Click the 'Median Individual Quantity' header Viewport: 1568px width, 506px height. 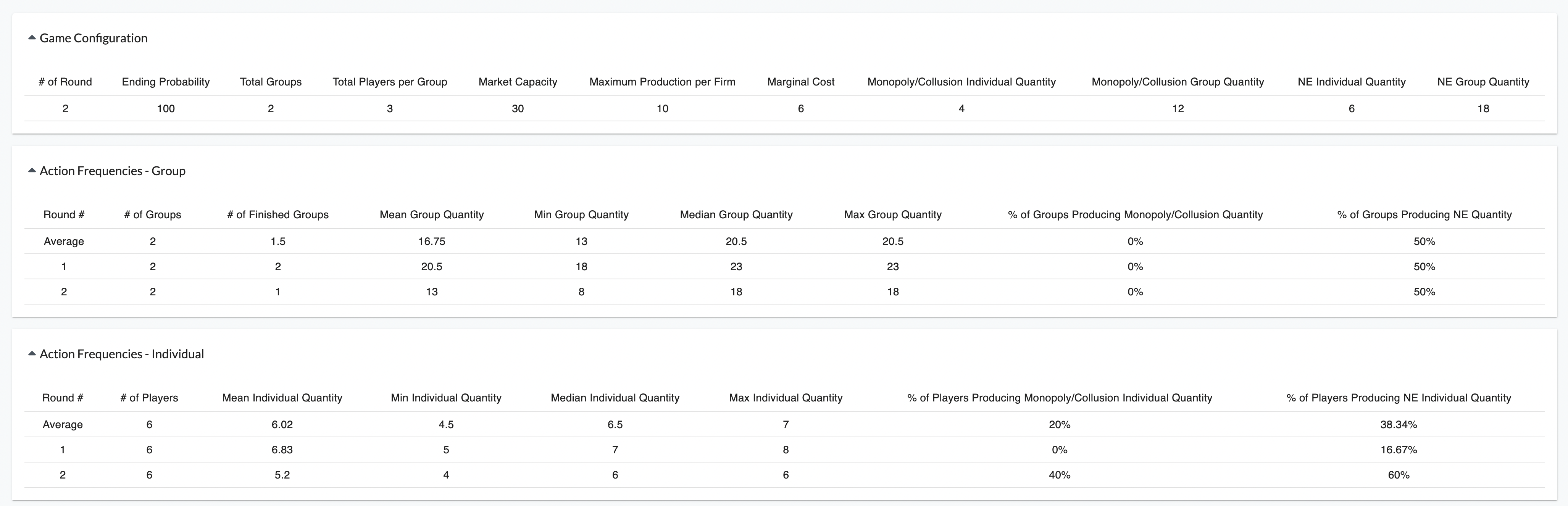pyautogui.click(x=615, y=398)
